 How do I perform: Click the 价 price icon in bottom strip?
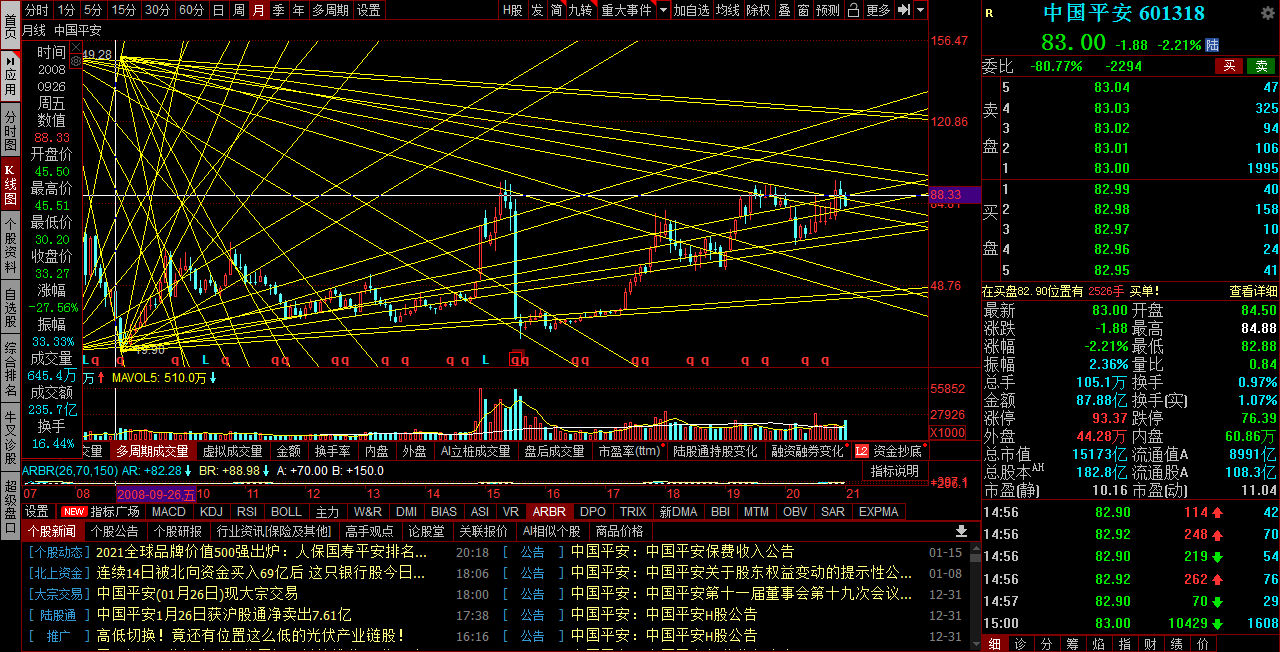(x=1202, y=644)
